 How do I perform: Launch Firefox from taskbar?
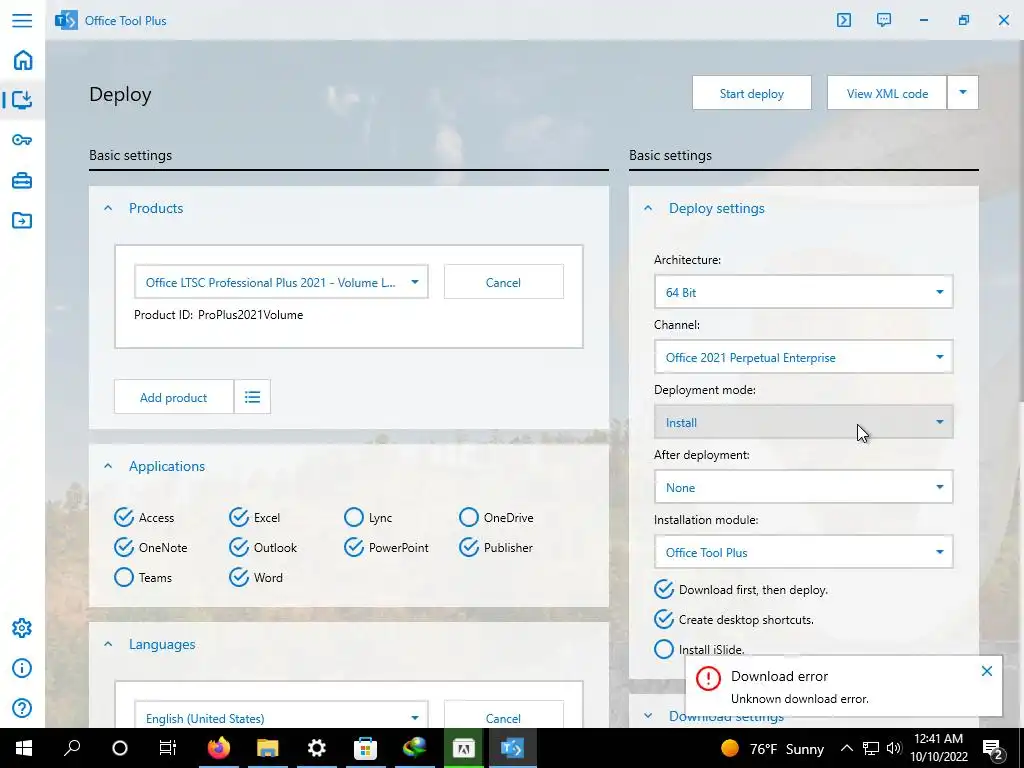click(x=219, y=748)
